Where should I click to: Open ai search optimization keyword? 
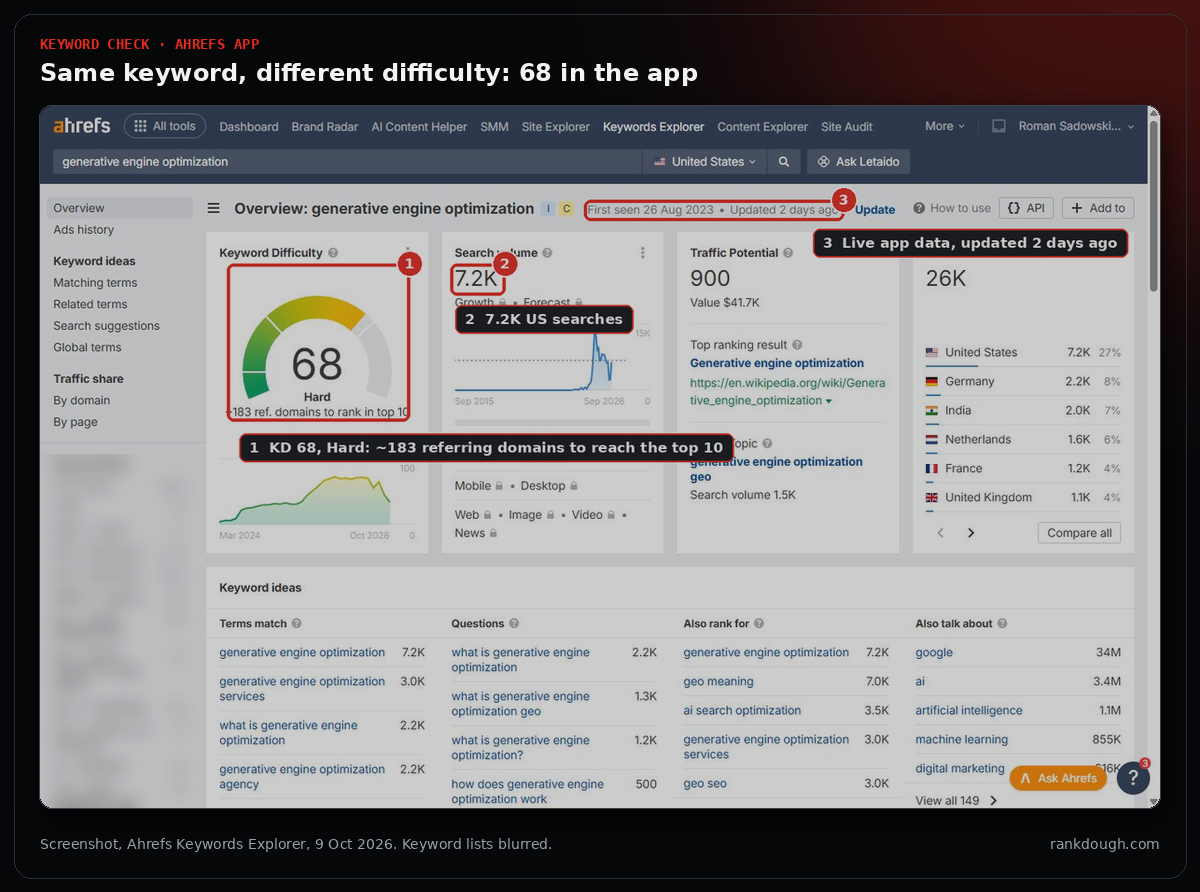pyautogui.click(x=742, y=710)
